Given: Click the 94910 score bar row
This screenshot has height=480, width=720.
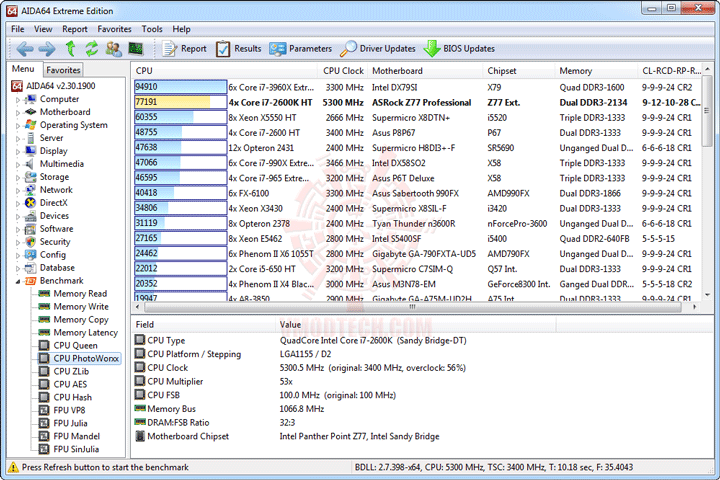Looking at the screenshot, I should 180,87.
